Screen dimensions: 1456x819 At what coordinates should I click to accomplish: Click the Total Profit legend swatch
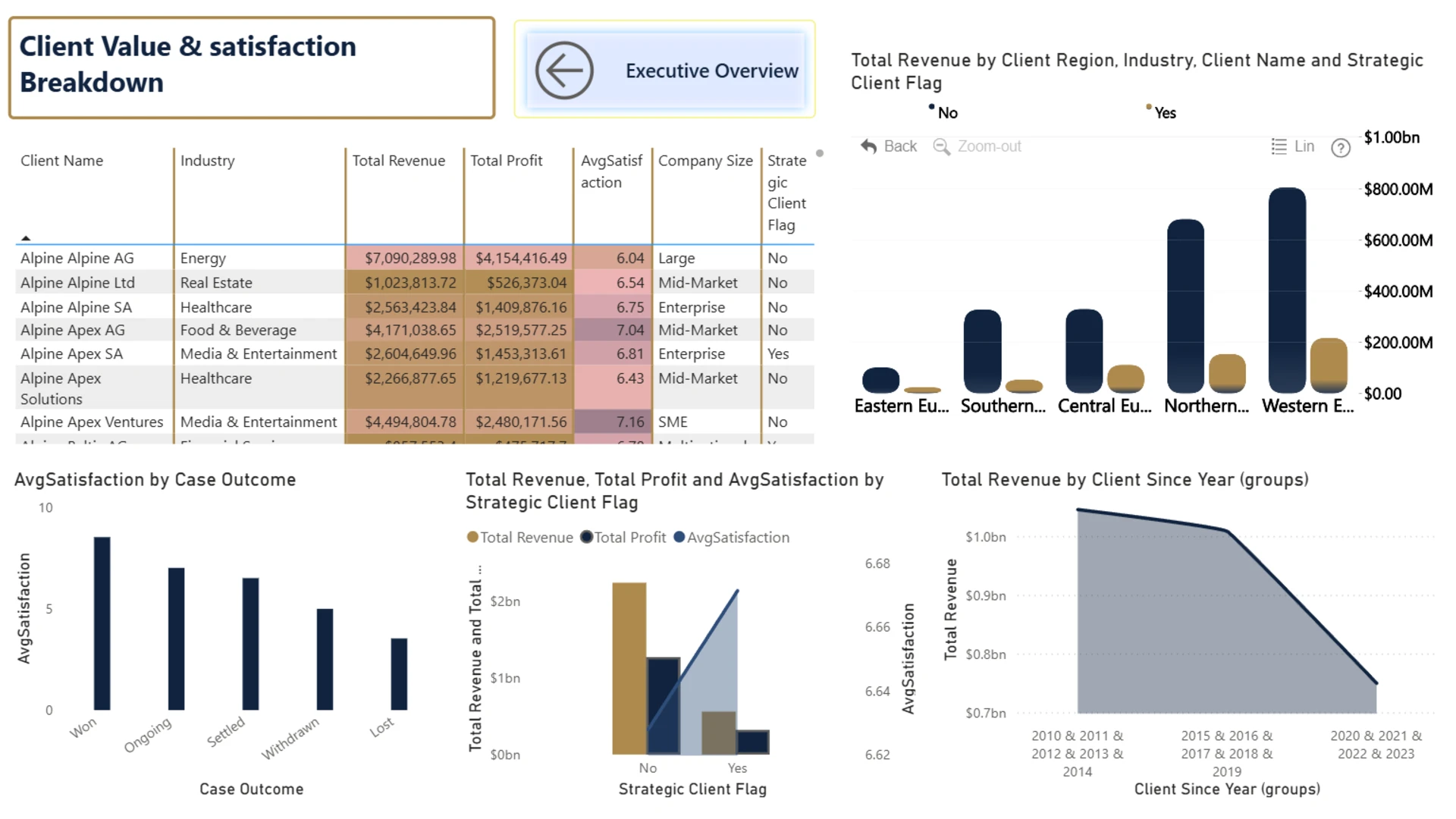pos(586,537)
